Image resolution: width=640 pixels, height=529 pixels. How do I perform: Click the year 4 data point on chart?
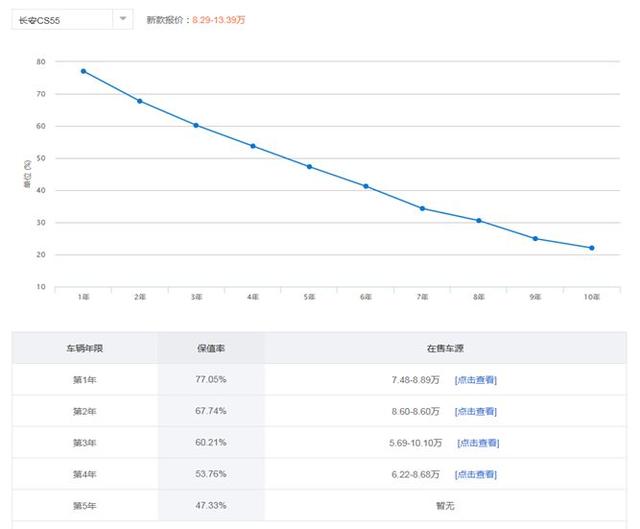pyautogui.click(x=253, y=146)
